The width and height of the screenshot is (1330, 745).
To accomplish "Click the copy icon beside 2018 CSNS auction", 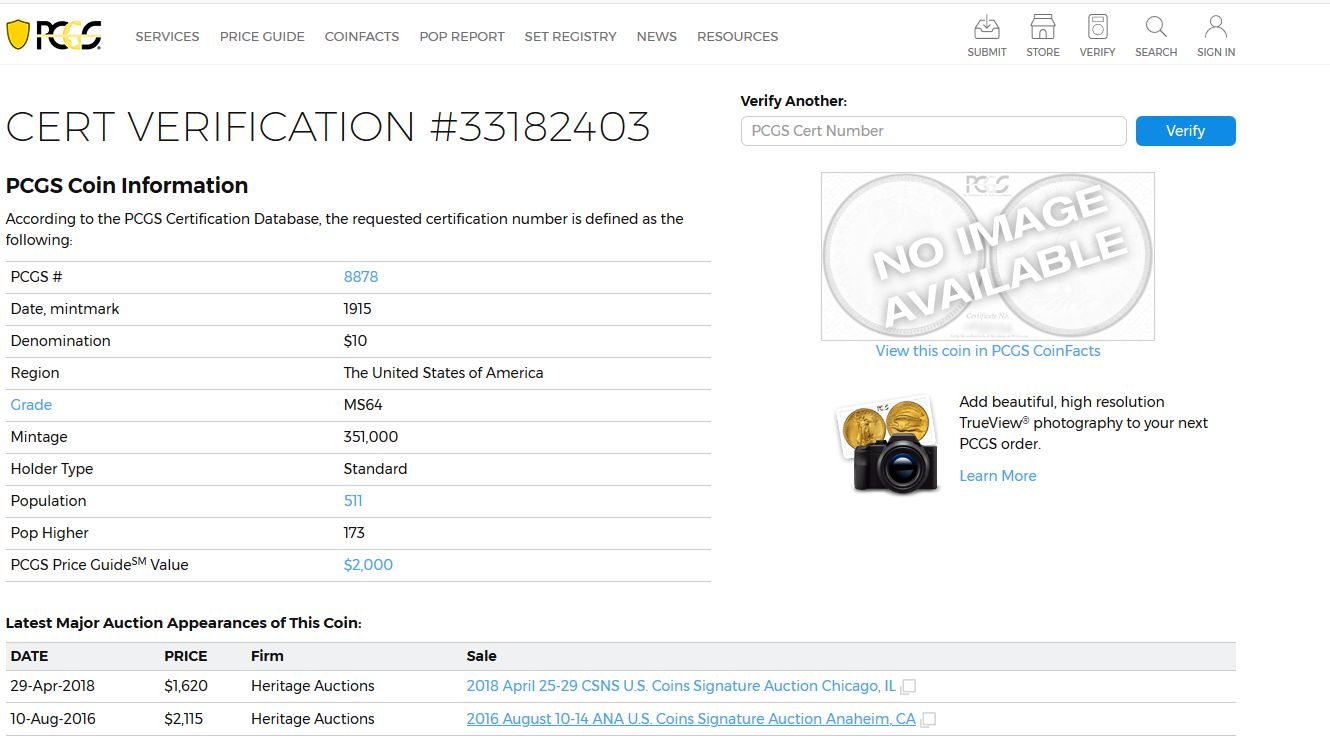I will 908,687.
